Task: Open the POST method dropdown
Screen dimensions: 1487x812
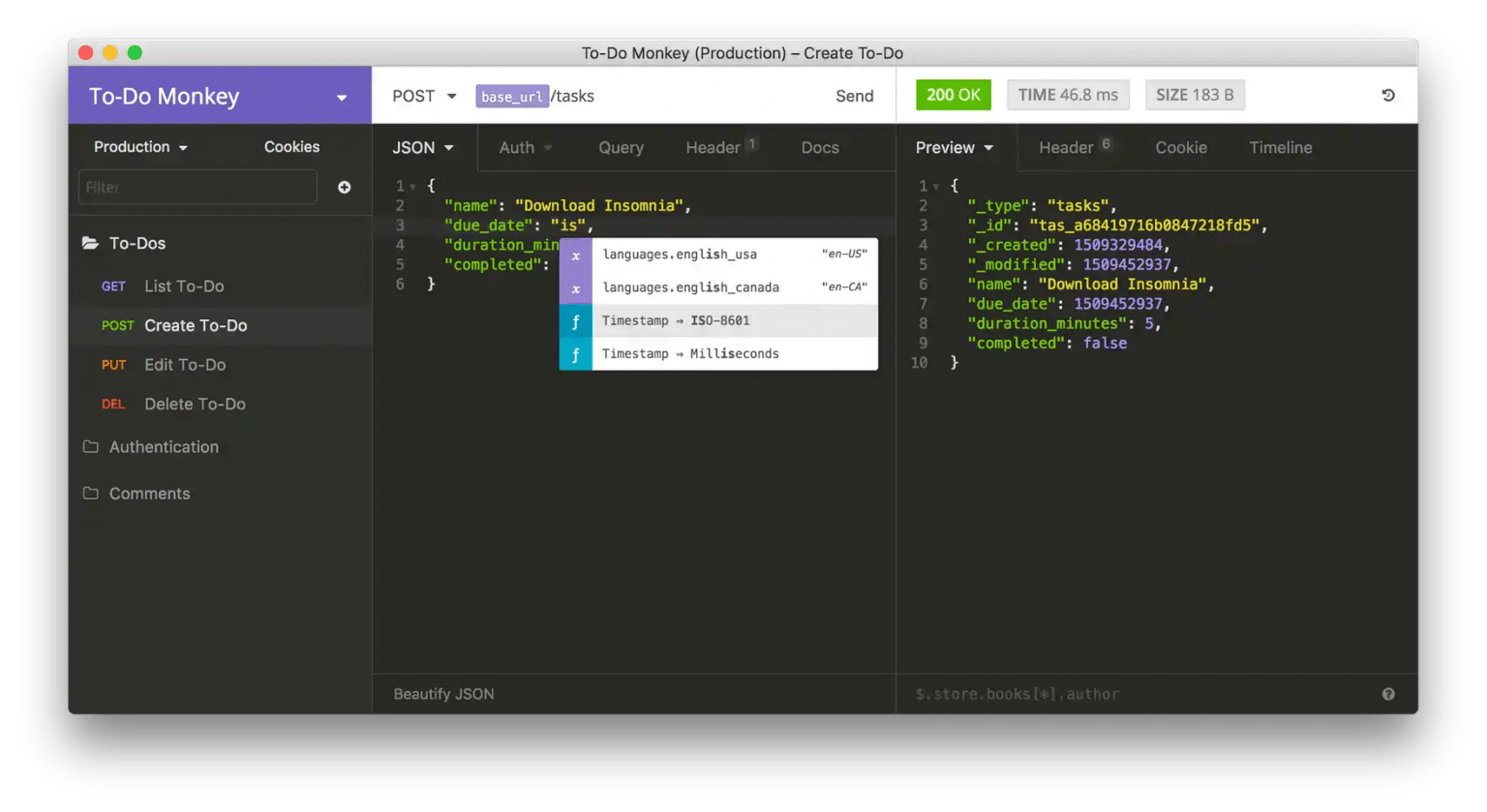Action: pos(424,96)
